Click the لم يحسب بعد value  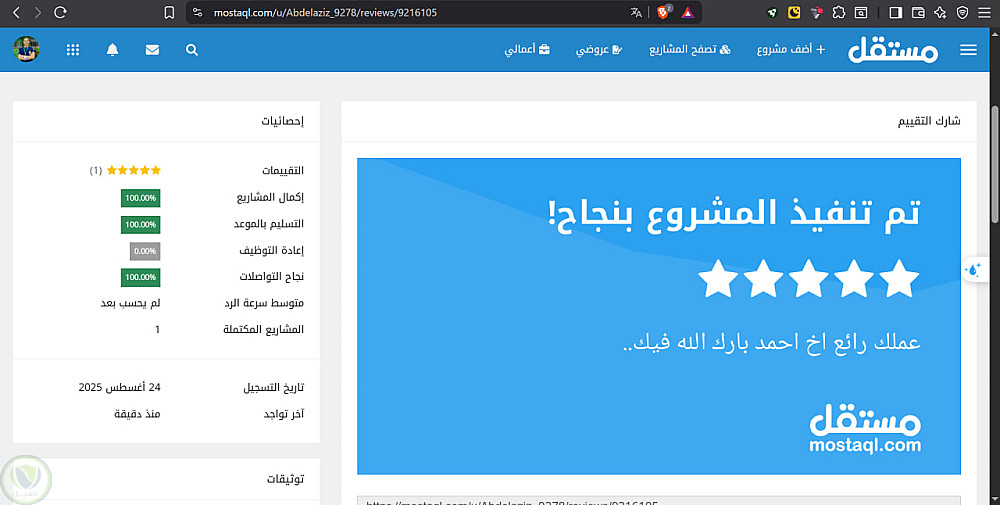[x=130, y=303]
